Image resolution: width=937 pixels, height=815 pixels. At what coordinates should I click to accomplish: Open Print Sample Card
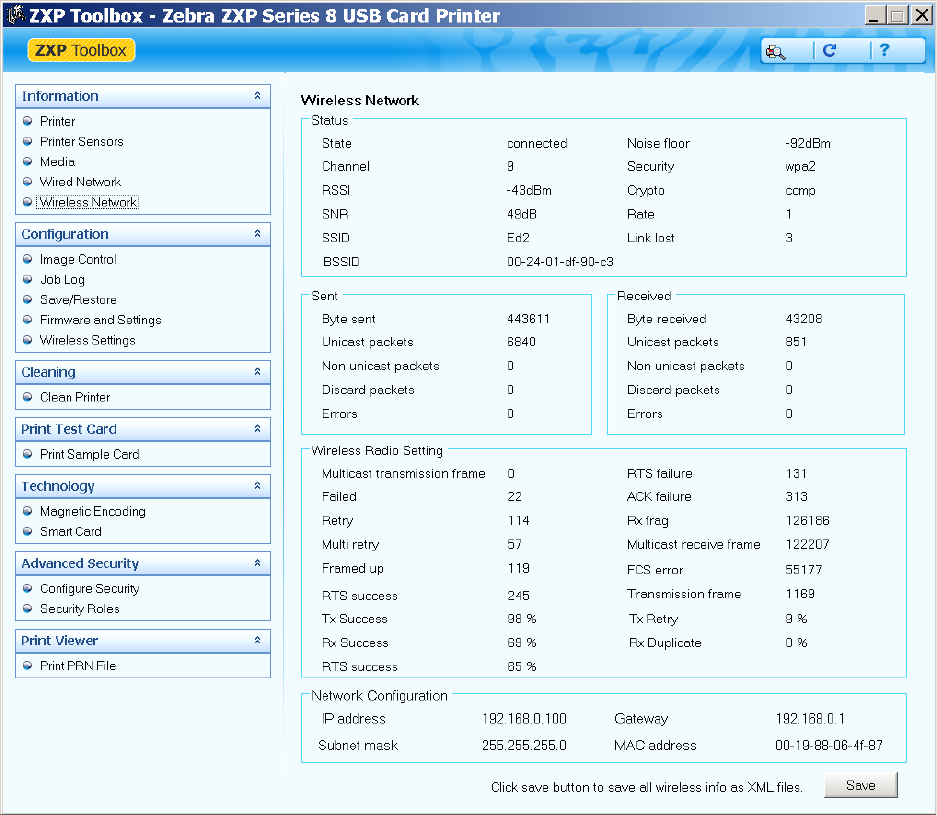(90, 454)
